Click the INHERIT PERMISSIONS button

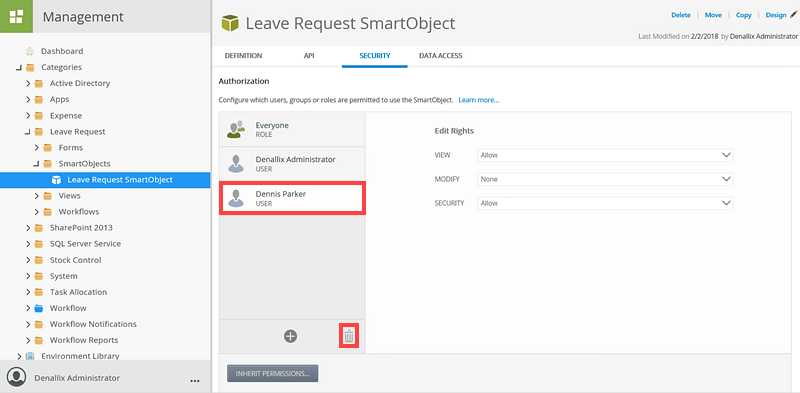272,373
